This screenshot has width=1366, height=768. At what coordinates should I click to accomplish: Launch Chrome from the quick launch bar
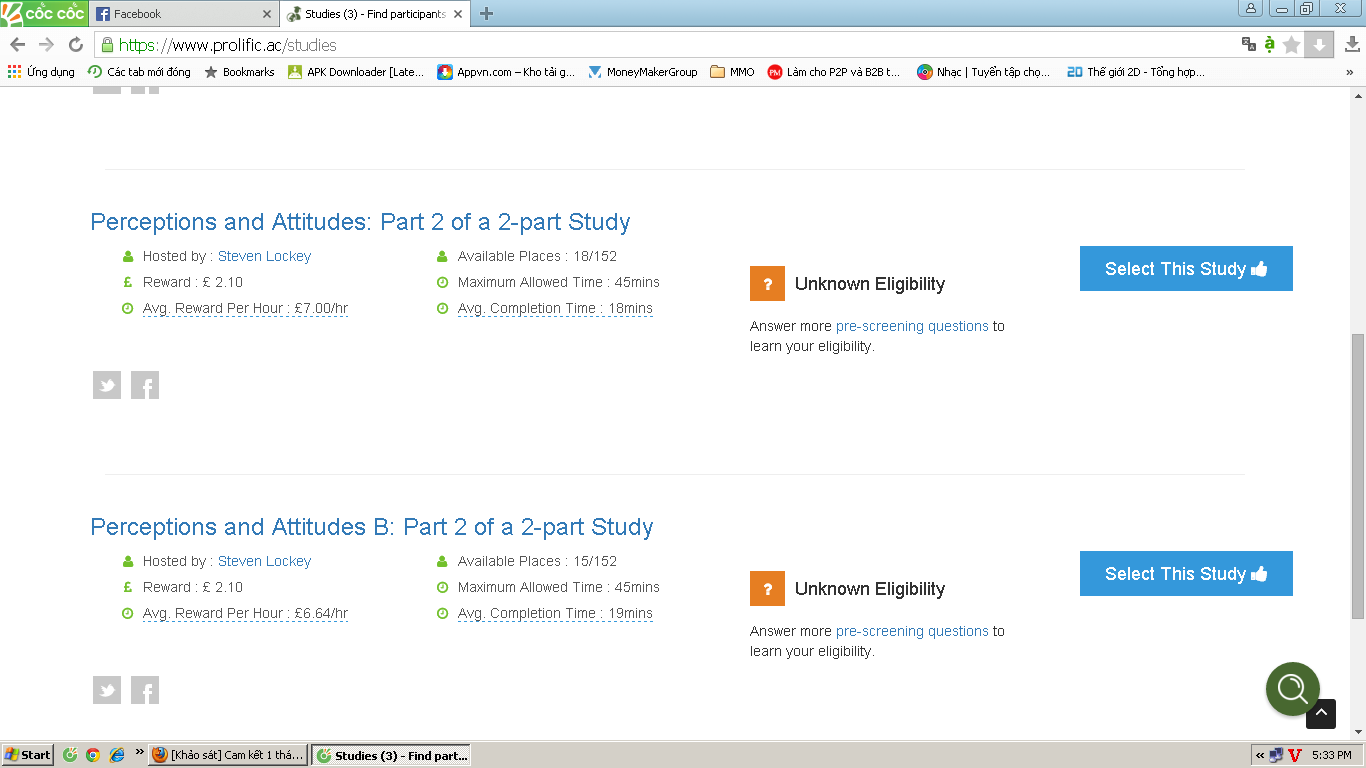pyautogui.click(x=93, y=755)
